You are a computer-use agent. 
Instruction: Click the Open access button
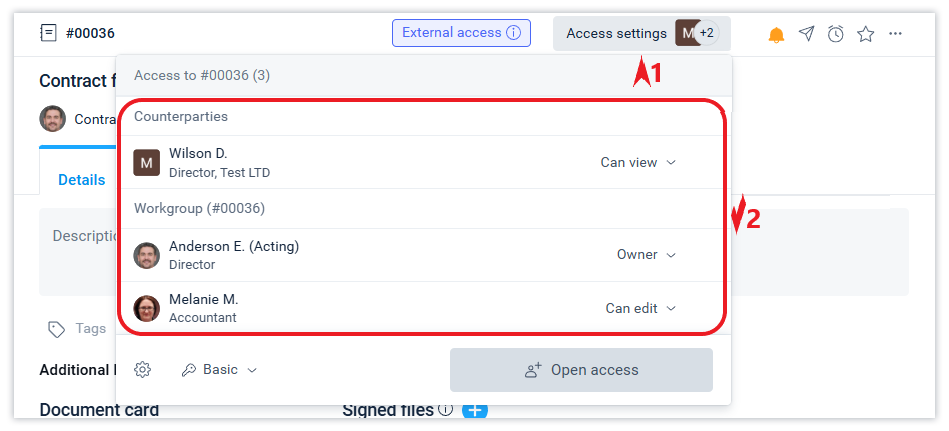tap(581, 370)
